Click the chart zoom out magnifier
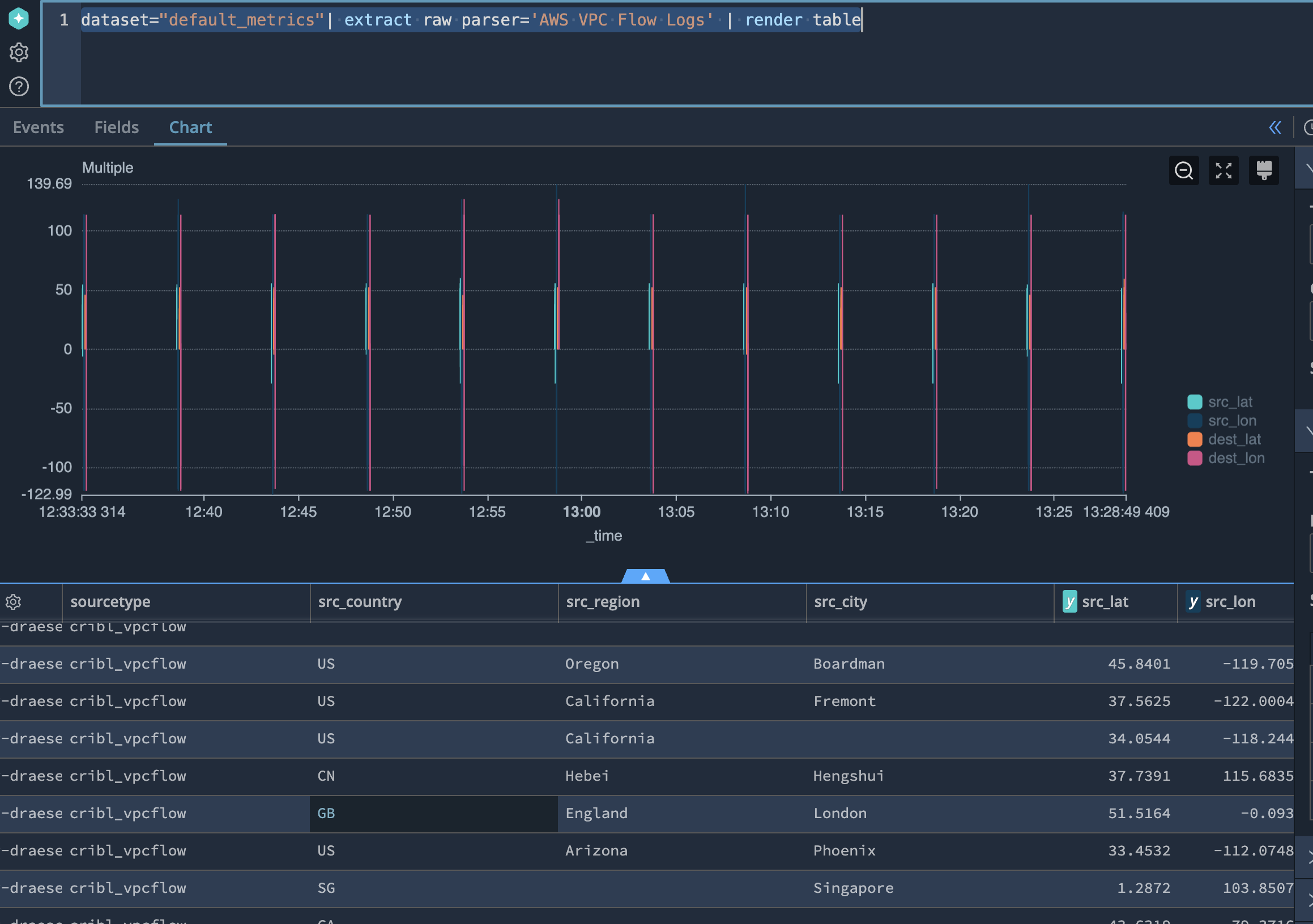This screenshot has height=924, width=1313. pyautogui.click(x=1183, y=170)
